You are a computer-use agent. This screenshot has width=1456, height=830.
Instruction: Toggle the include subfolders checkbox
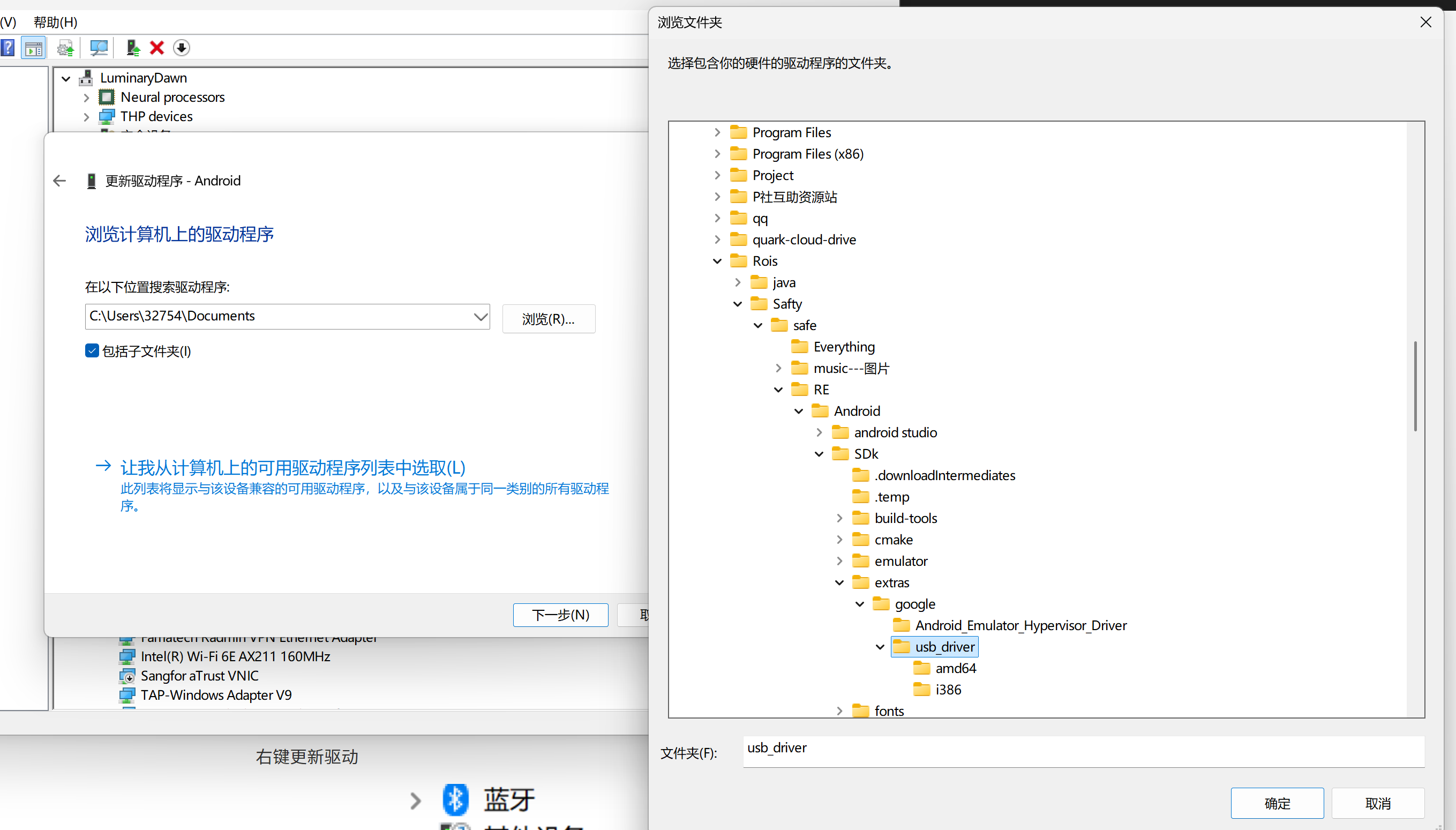tap(92, 350)
